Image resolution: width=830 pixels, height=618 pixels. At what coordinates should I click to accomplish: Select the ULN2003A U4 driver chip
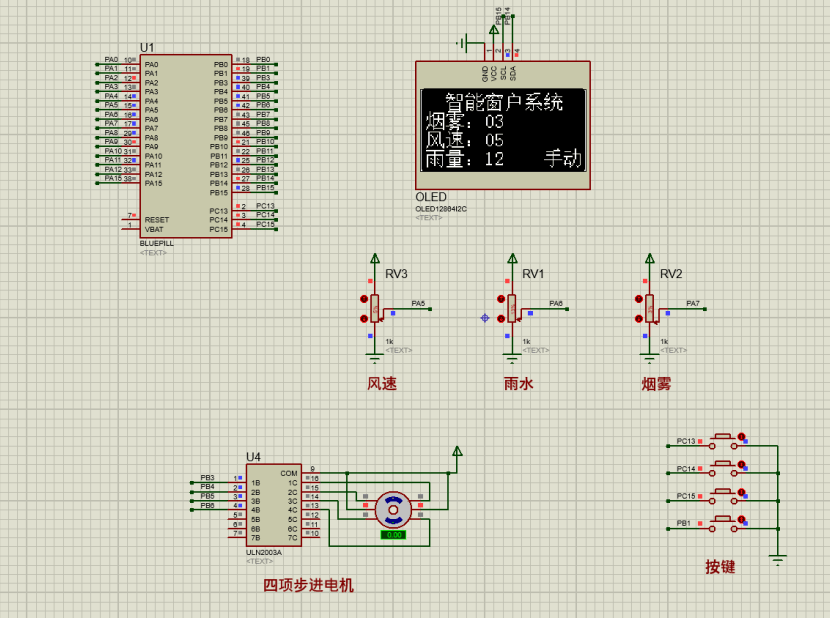273,505
